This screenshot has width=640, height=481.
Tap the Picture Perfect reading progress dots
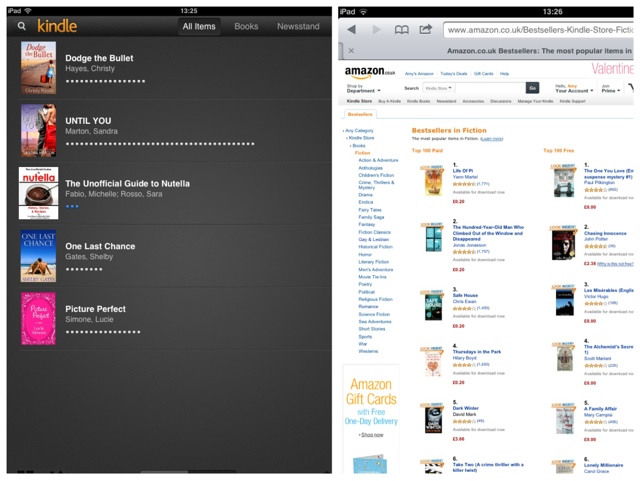103,332
